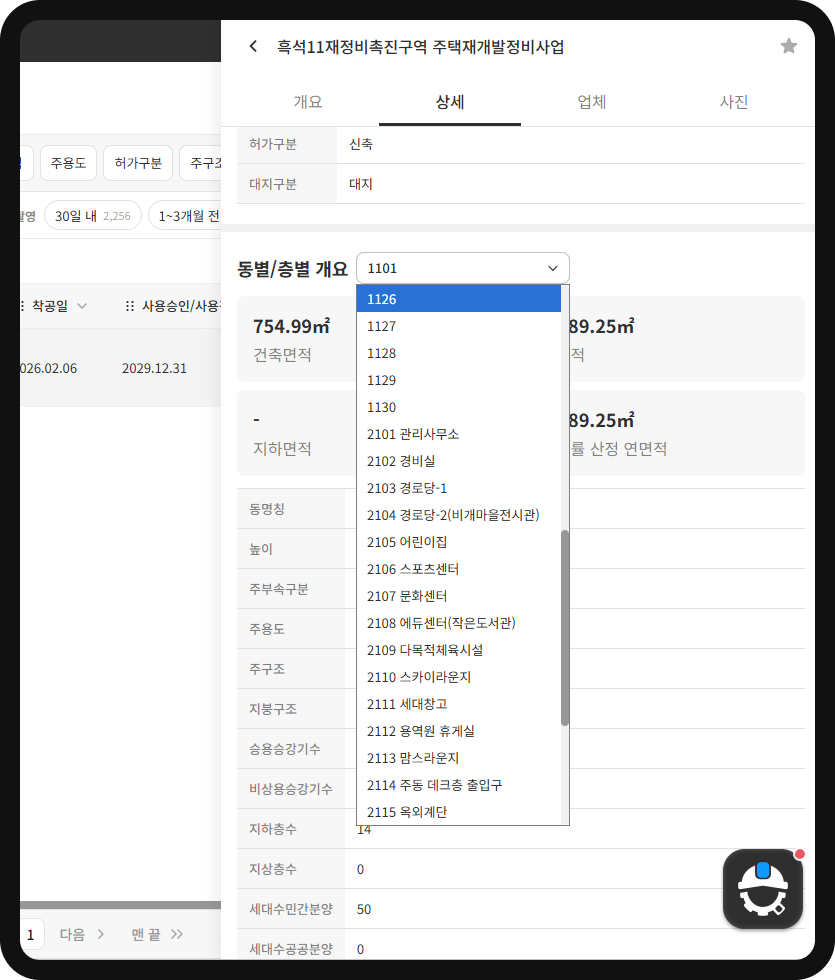
Task: Pick 2107 문화센터 option
Action: [x=459, y=596]
